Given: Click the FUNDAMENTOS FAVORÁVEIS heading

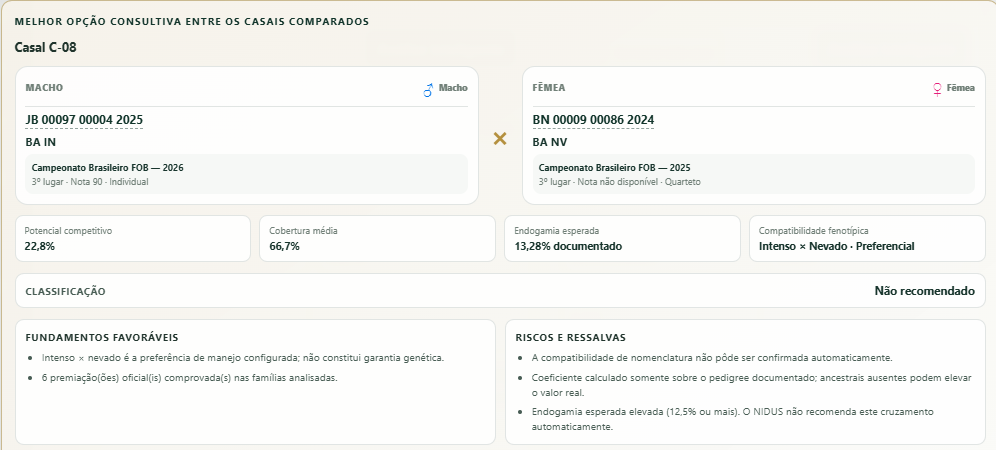Looking at the screenshot, I should point(102,338).
